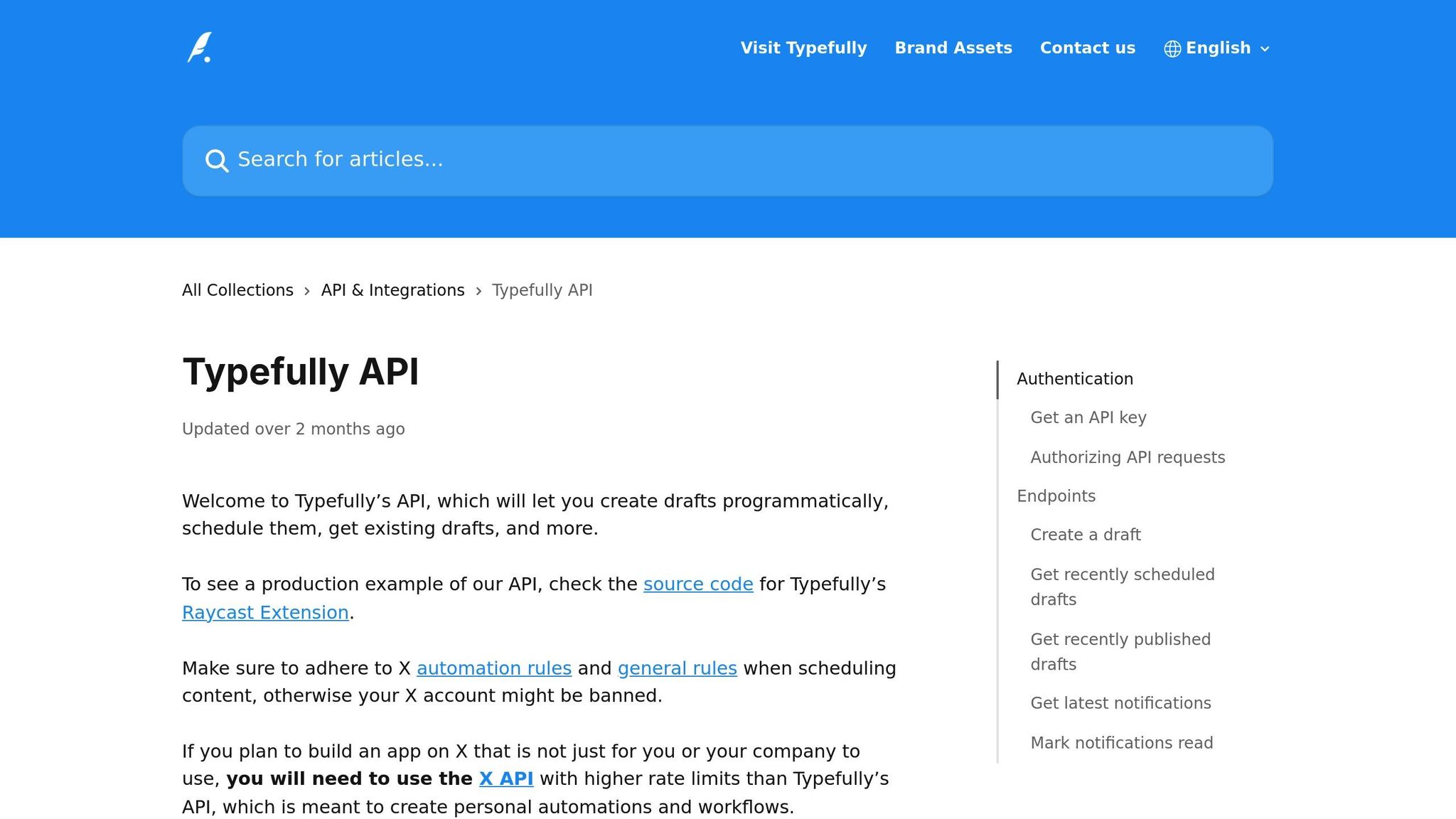The height and width of the screenshot is (819, 1456).
Task: Navigate to All Collections breadcrumb
Action: coord(237,290)
